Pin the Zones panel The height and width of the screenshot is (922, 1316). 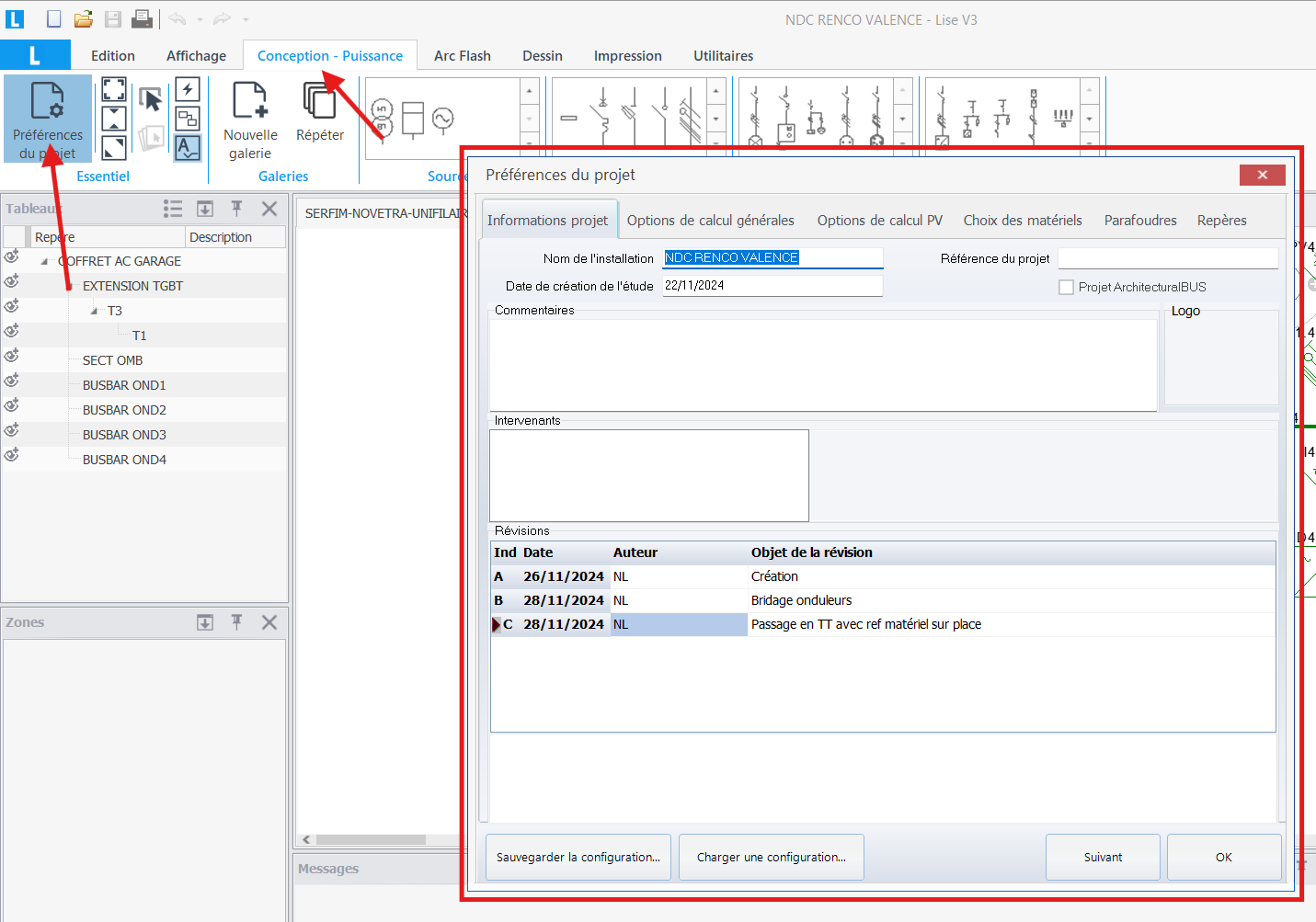click(x=236, y=622)
